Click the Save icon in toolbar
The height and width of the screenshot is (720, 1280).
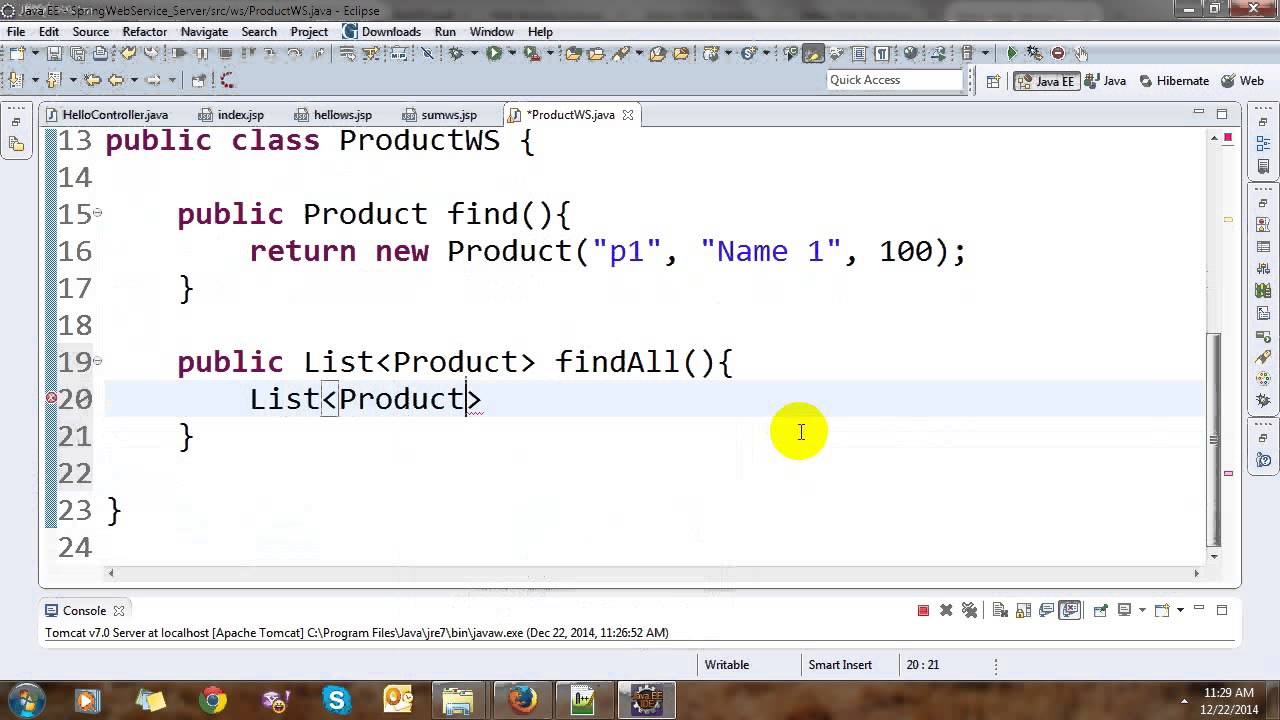coord(54,53)
